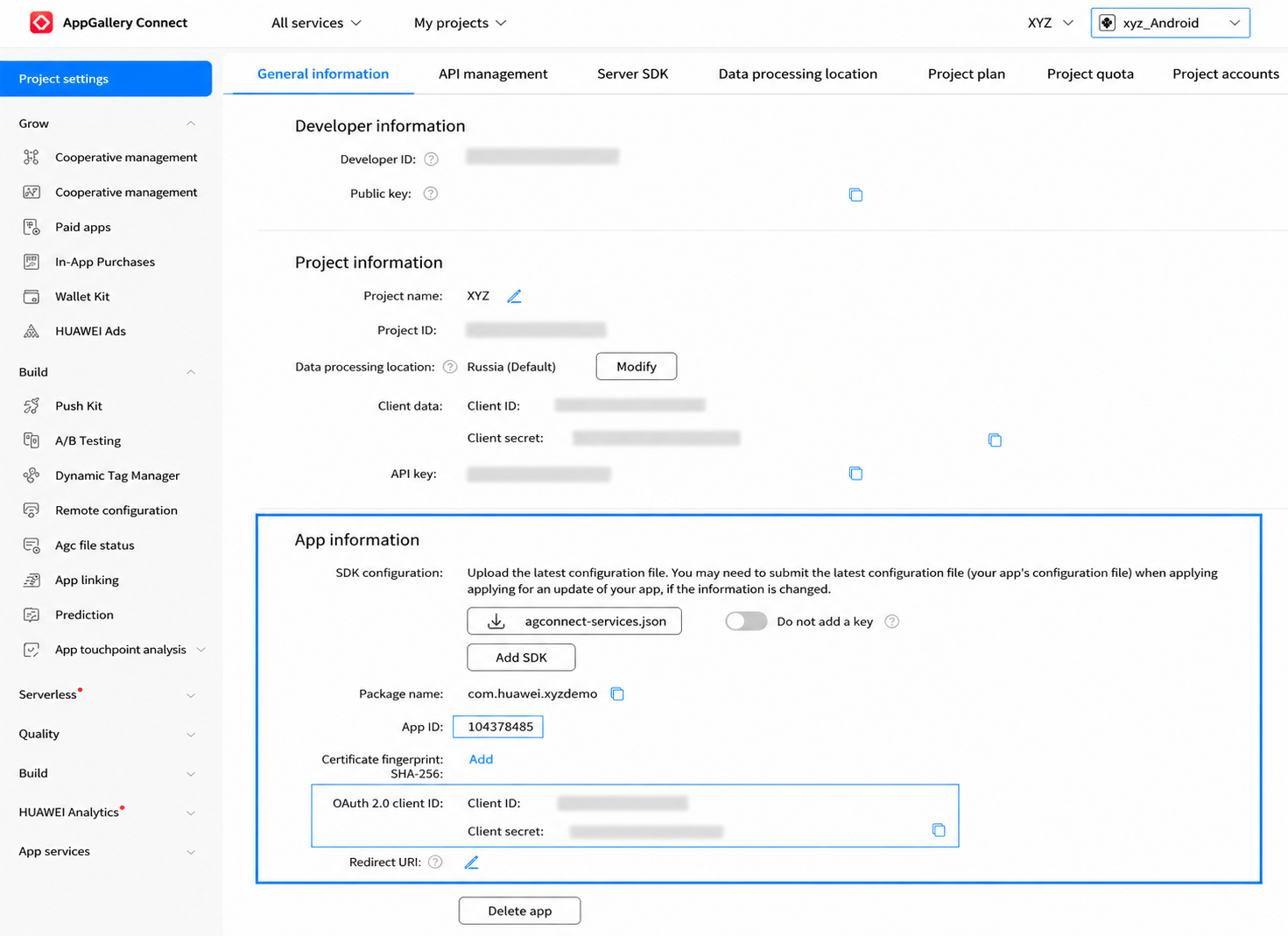Copy the package name com.huawei.xyzdemo
The width and height of the screenshot is (1288, 936).
[x=617, y=693]
